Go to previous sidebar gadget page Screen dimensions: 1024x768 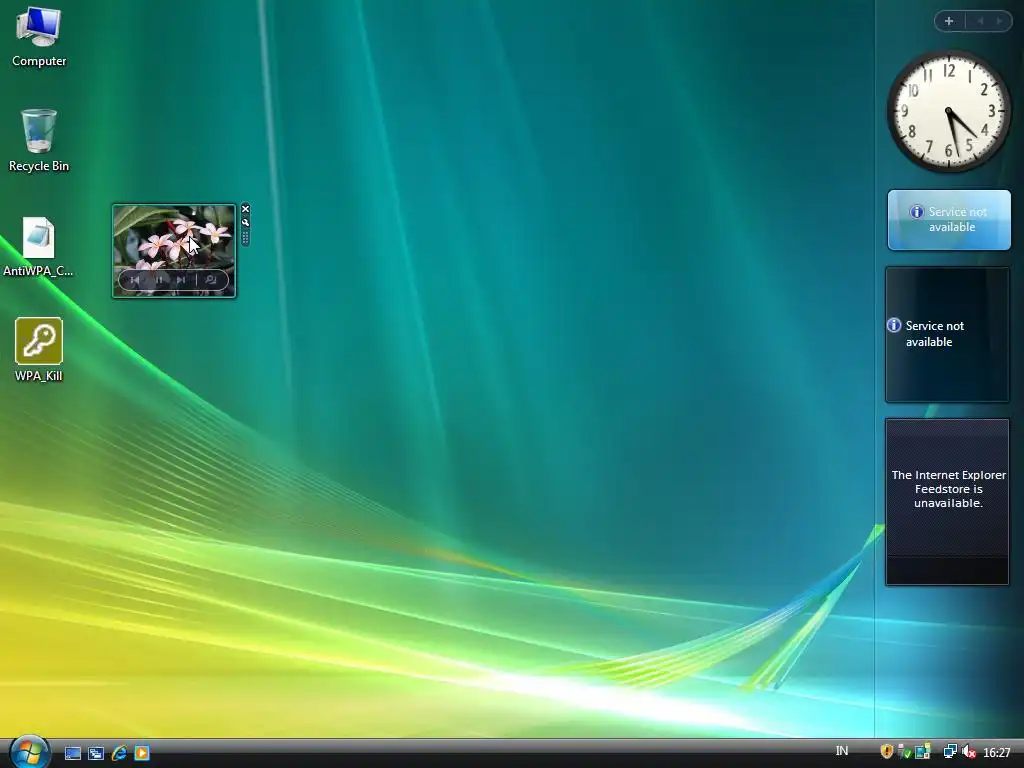980,21
